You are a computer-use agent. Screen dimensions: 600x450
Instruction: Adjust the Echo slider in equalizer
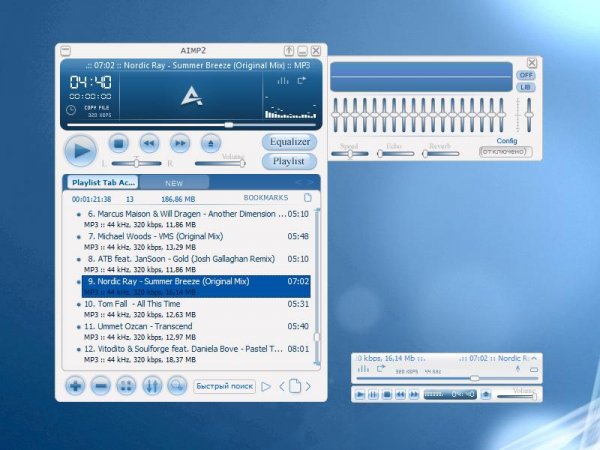395,154
